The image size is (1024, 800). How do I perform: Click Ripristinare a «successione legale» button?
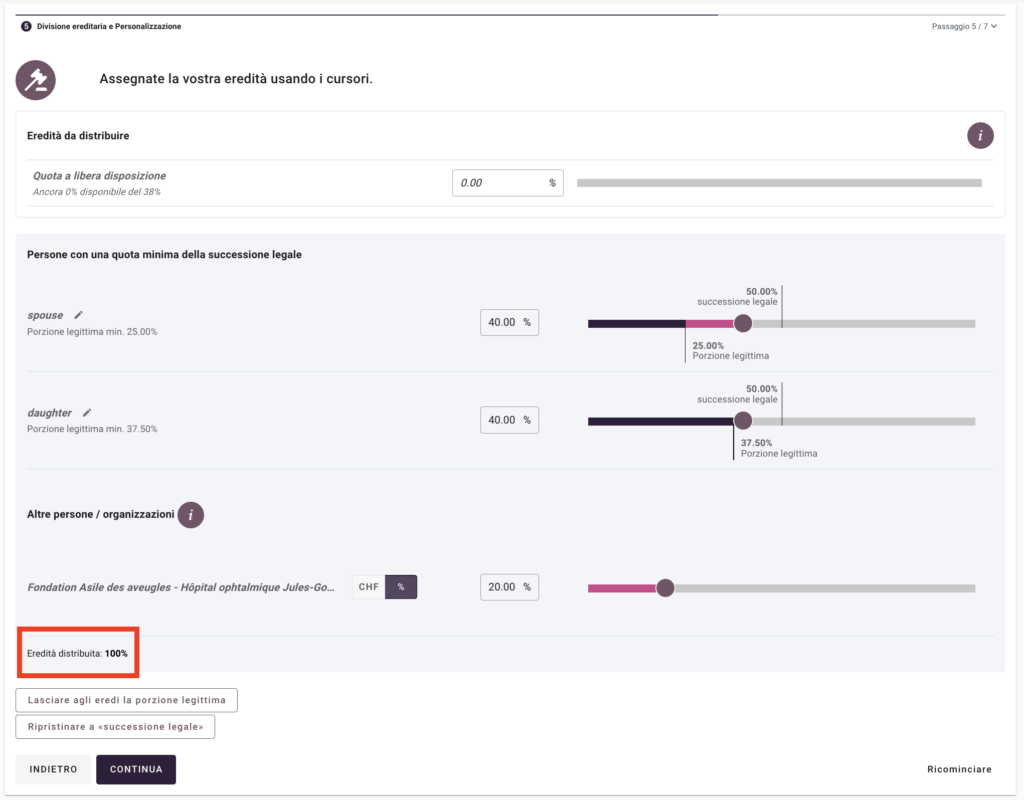point(115,727)
